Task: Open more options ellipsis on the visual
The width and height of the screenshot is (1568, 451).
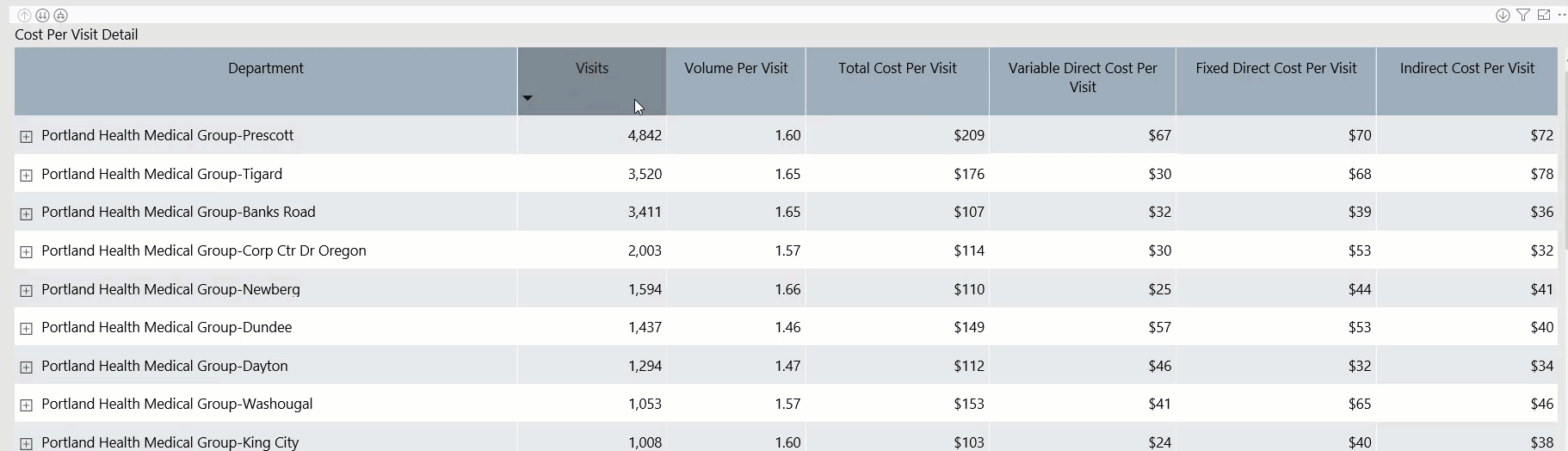Action: (1562, 15)
